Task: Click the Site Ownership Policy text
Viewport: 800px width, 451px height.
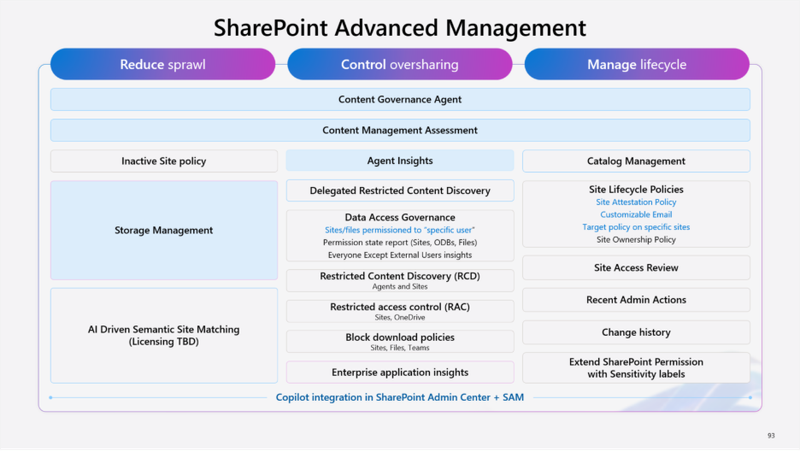Action: click(x=636, y=239)
